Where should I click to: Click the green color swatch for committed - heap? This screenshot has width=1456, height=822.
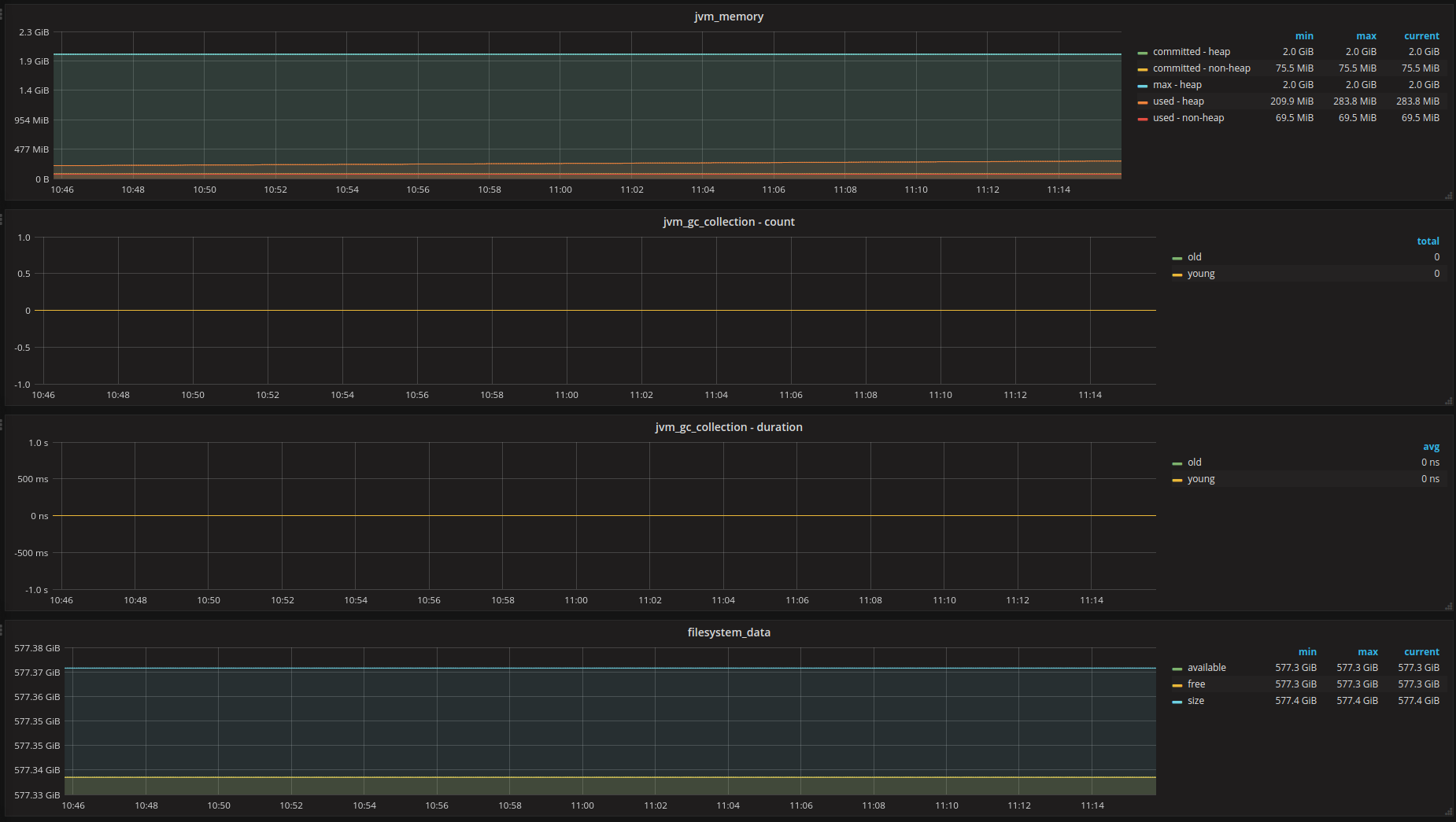[x=1143, y=53]
